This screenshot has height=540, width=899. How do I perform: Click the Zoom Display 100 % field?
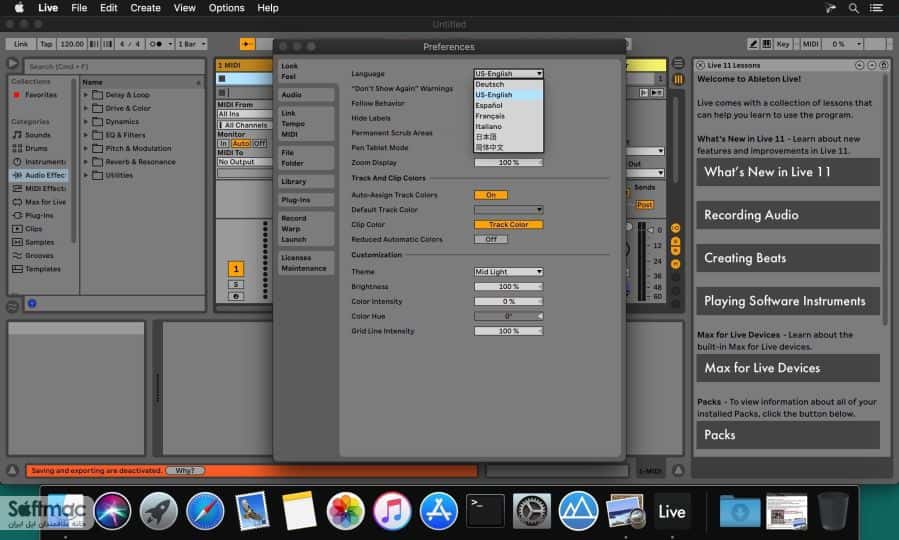pyautogui.click(x=509, y=163)
